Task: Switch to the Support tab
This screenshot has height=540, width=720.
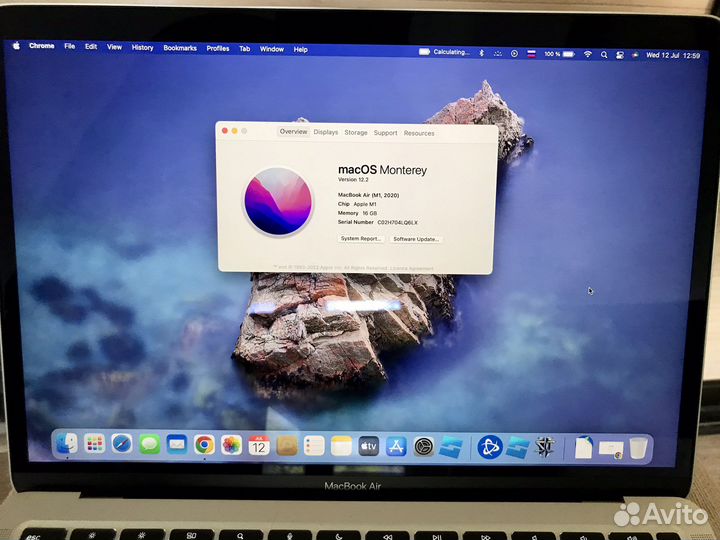Action: (385, 133)
